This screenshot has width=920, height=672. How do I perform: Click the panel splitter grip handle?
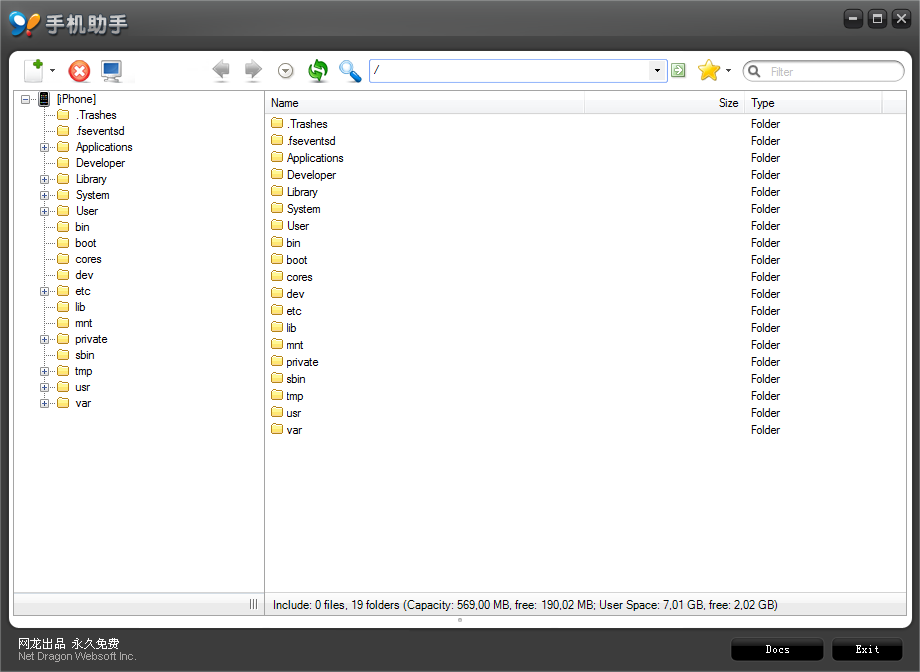pyautogui.click(x=253, y=604)
